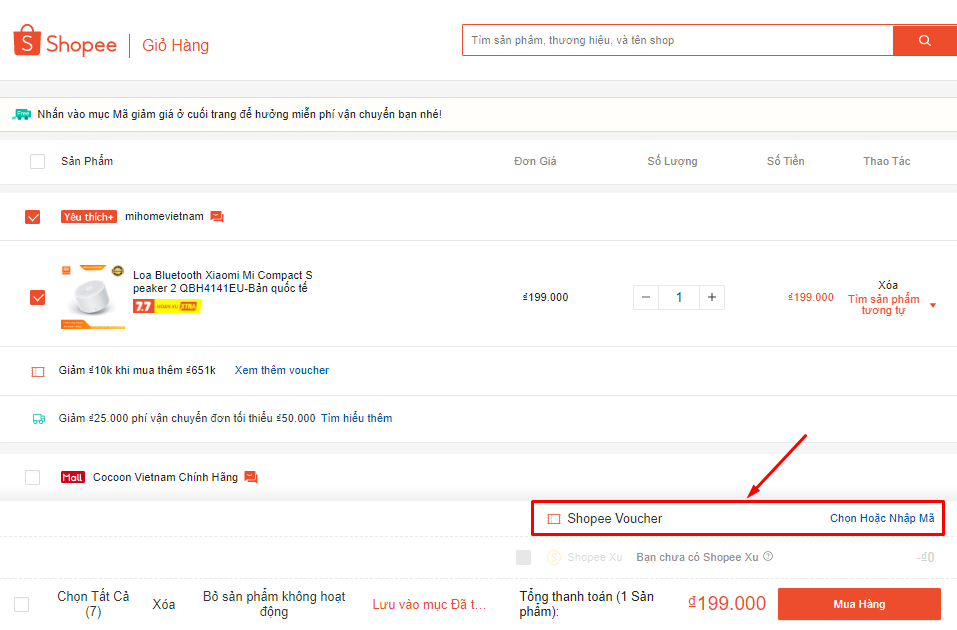Click the free shipping truck icon

(x=38, y=419)
